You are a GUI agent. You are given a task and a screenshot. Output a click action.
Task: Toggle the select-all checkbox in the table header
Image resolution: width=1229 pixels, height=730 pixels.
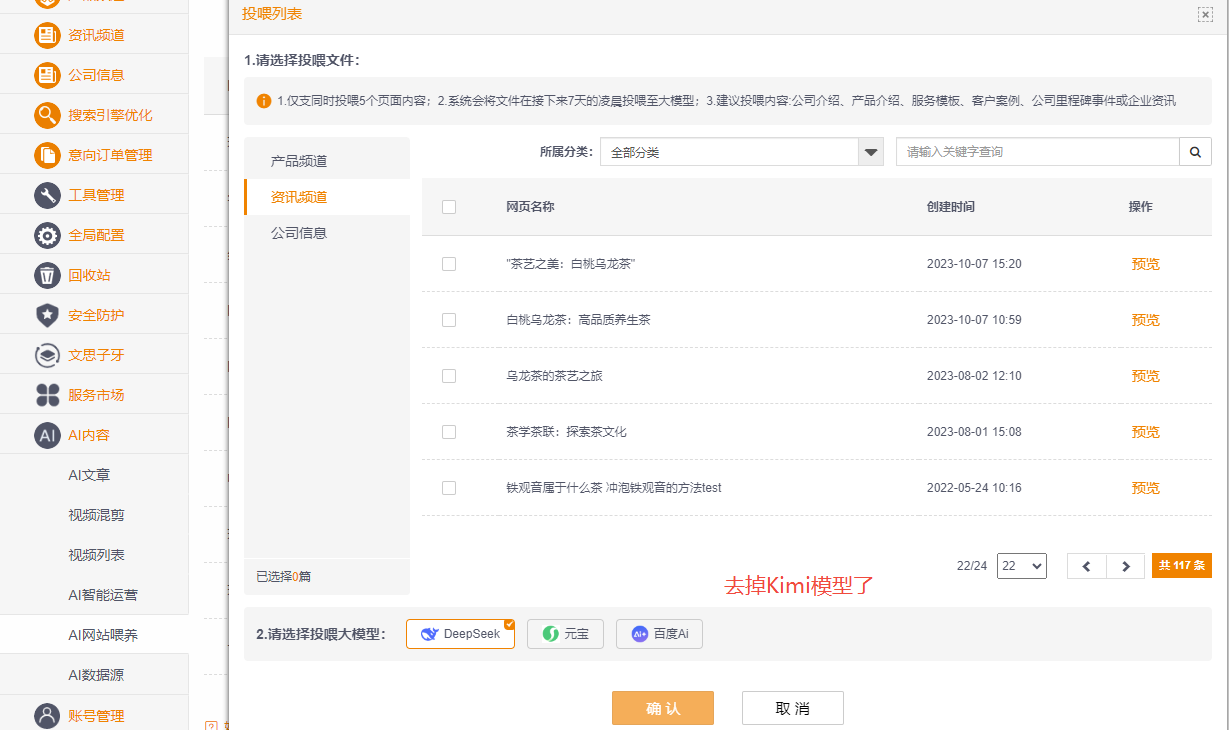(449, 207)
